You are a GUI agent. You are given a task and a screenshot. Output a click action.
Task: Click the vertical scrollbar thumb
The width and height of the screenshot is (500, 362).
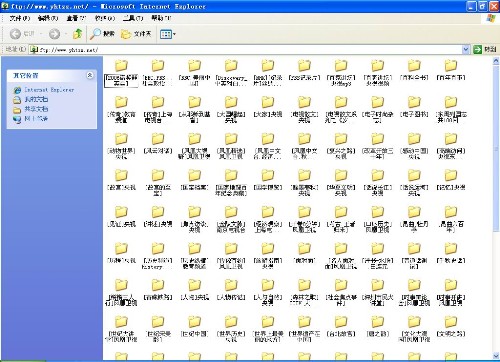tap(496, 148)
